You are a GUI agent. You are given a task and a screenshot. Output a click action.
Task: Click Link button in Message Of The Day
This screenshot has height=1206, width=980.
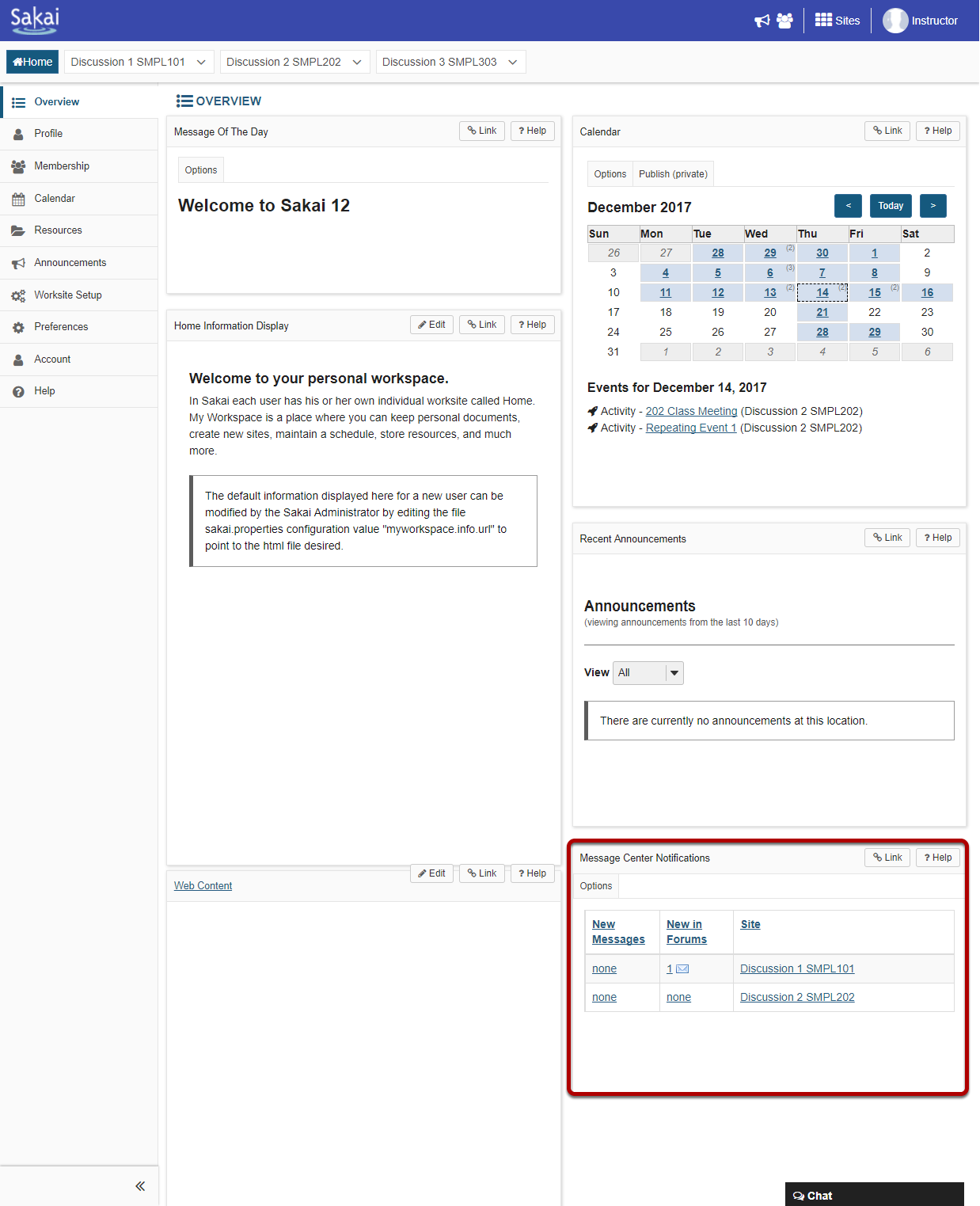coord(482,131)
